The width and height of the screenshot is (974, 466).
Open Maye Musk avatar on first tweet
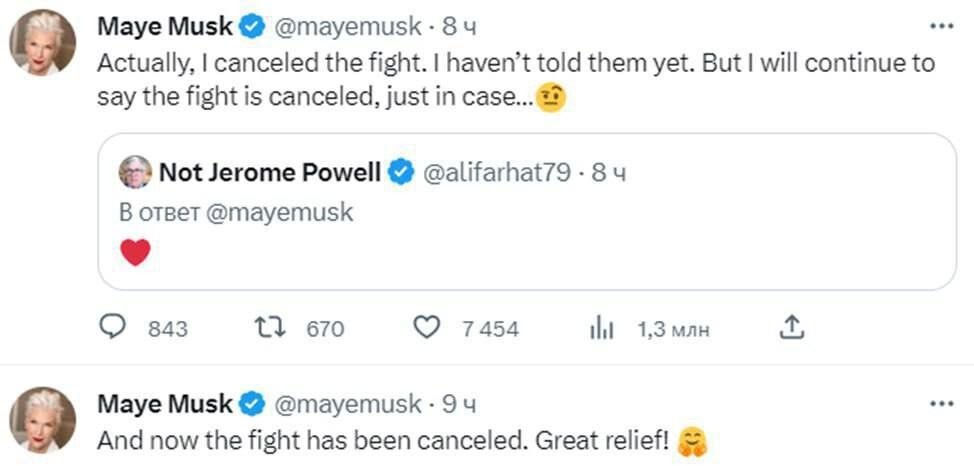click(43, 46)
